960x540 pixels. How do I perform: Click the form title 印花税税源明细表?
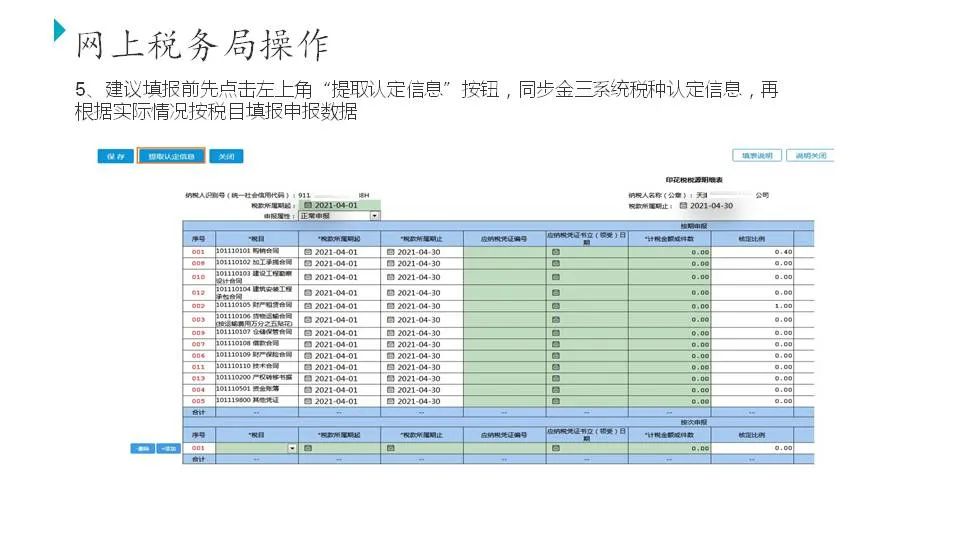[694, 180]
